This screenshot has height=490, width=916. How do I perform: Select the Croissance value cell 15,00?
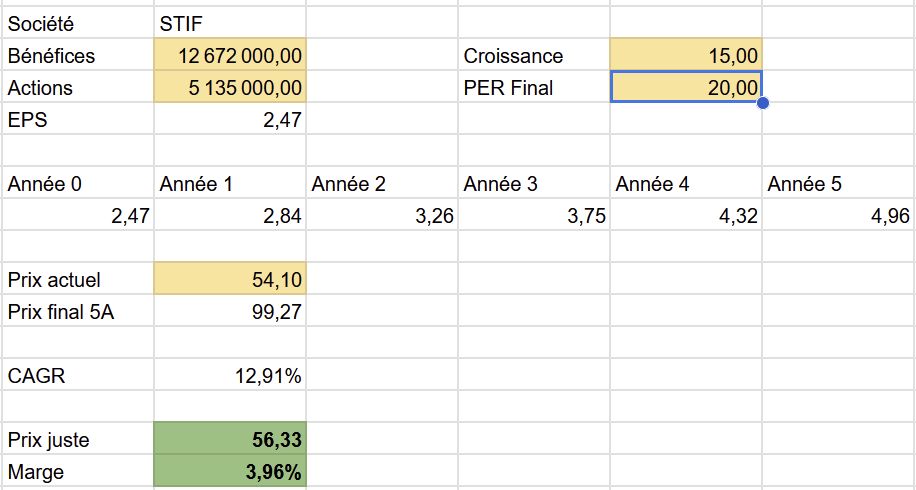click(686, 55)
